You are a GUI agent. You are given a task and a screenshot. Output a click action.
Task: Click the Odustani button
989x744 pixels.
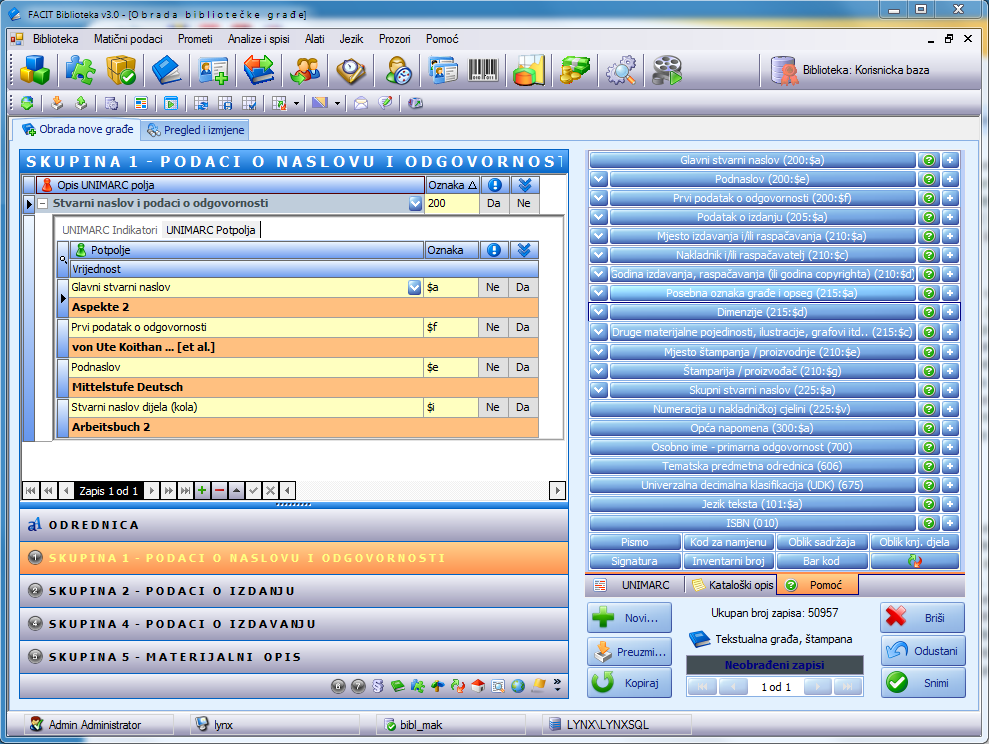pyautogui.click(x=923, y=651)
